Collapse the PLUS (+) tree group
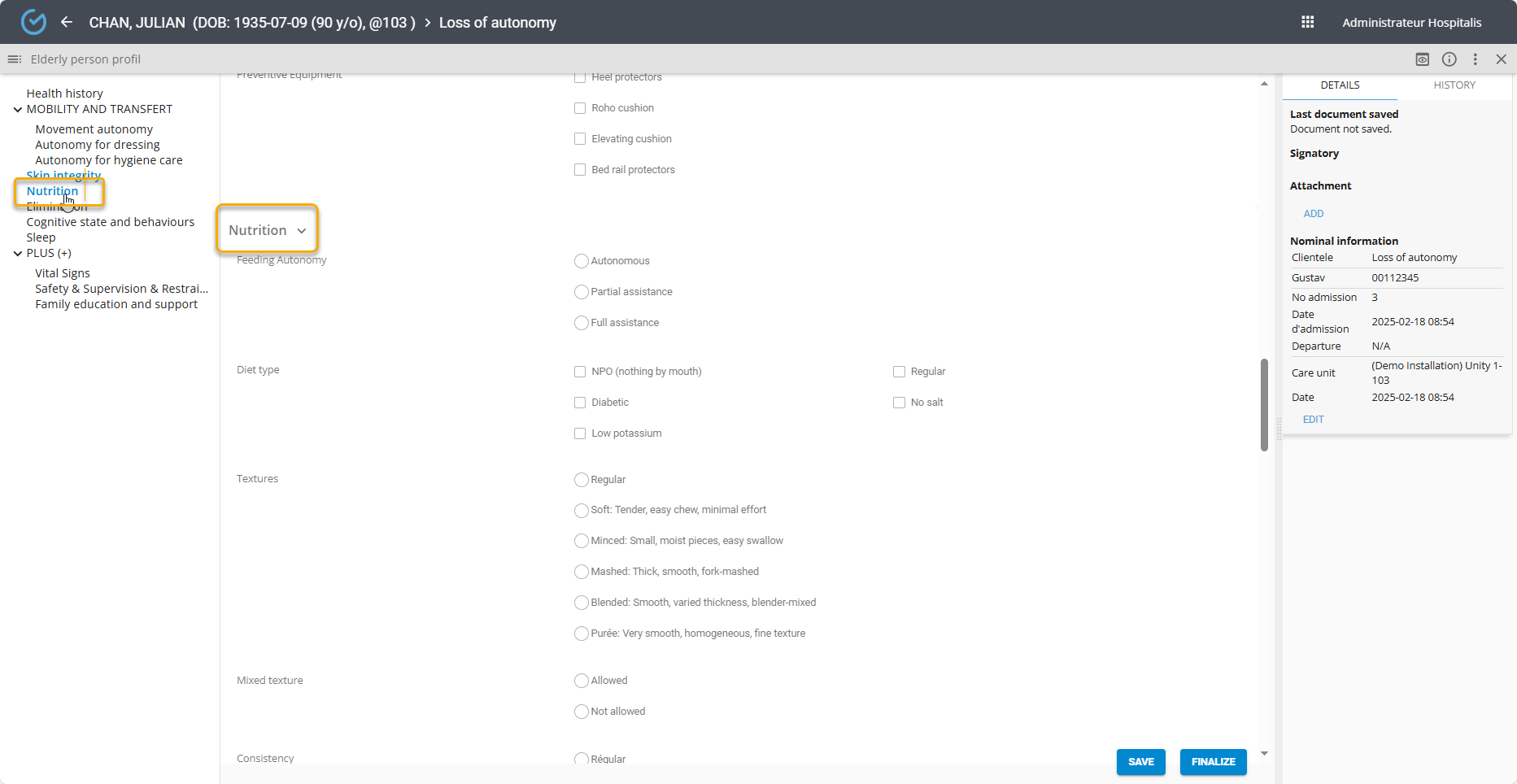Screen dimensions: 1517x784 [18, 253]
